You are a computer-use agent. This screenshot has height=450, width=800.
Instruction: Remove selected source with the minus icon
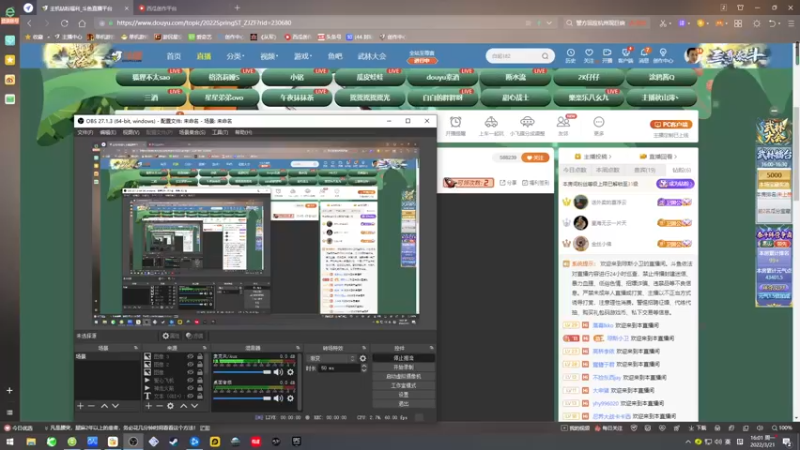point(159,406)
